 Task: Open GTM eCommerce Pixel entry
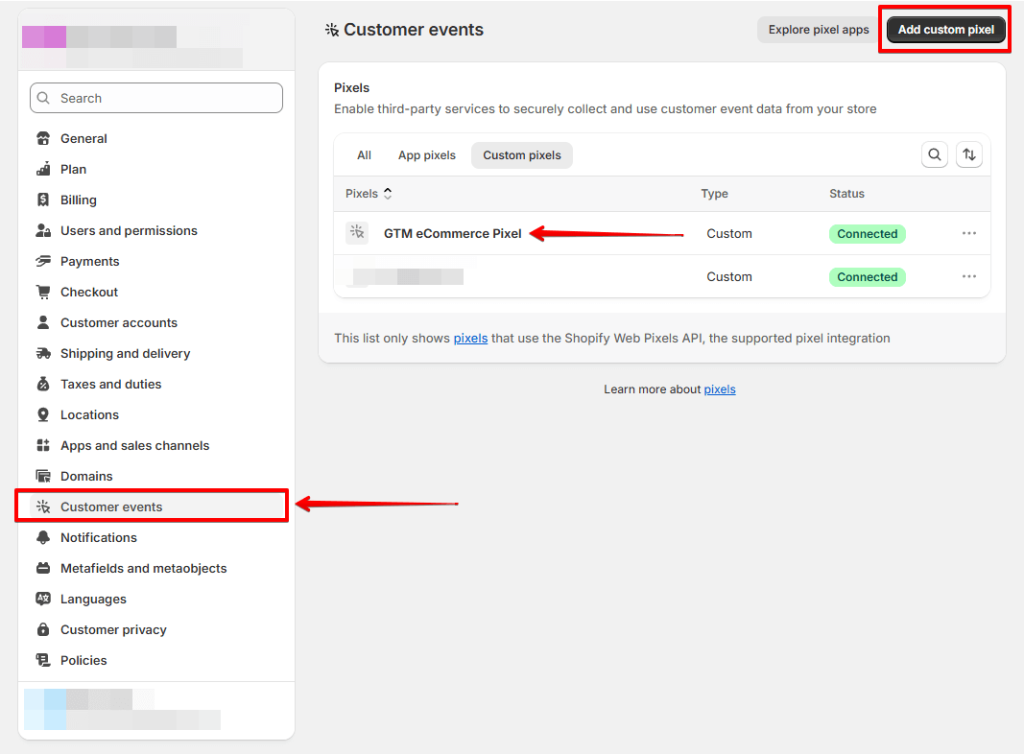click(453, 233)
